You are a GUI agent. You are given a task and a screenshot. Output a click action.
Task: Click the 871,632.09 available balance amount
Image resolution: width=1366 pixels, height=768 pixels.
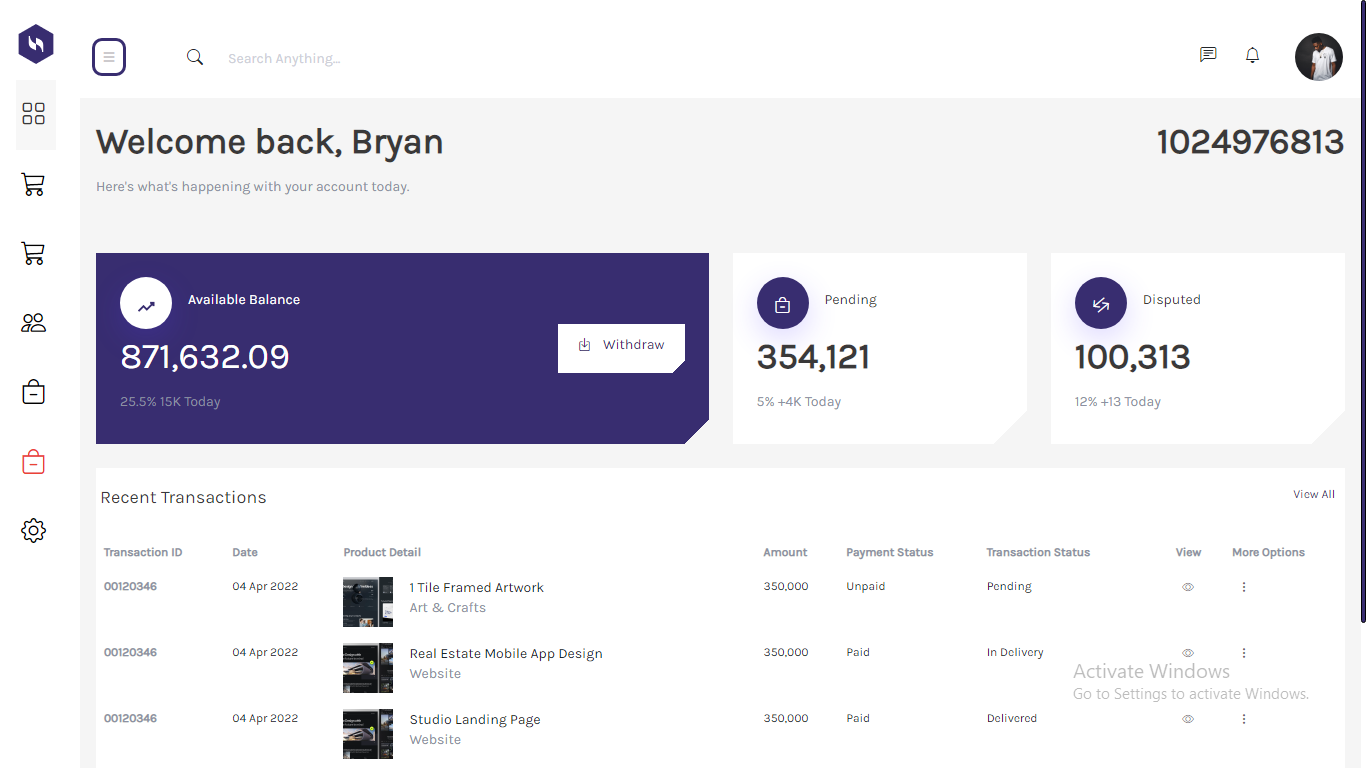[x=205, y=357]
